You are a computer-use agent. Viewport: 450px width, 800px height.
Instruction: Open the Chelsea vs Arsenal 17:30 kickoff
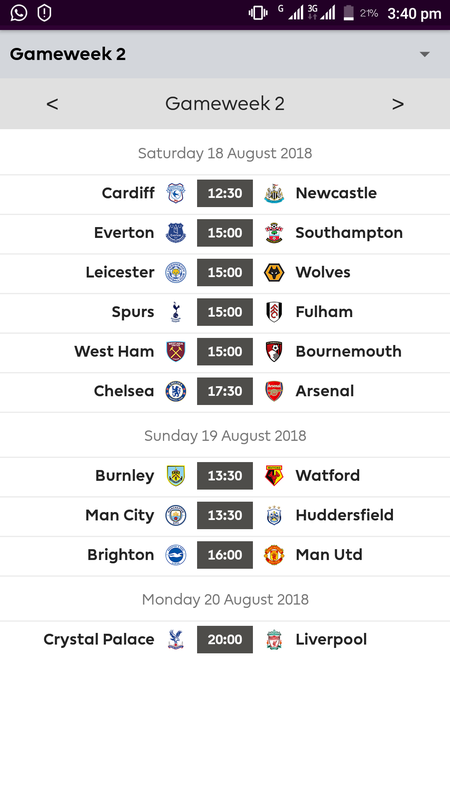[x=225, y=391]
